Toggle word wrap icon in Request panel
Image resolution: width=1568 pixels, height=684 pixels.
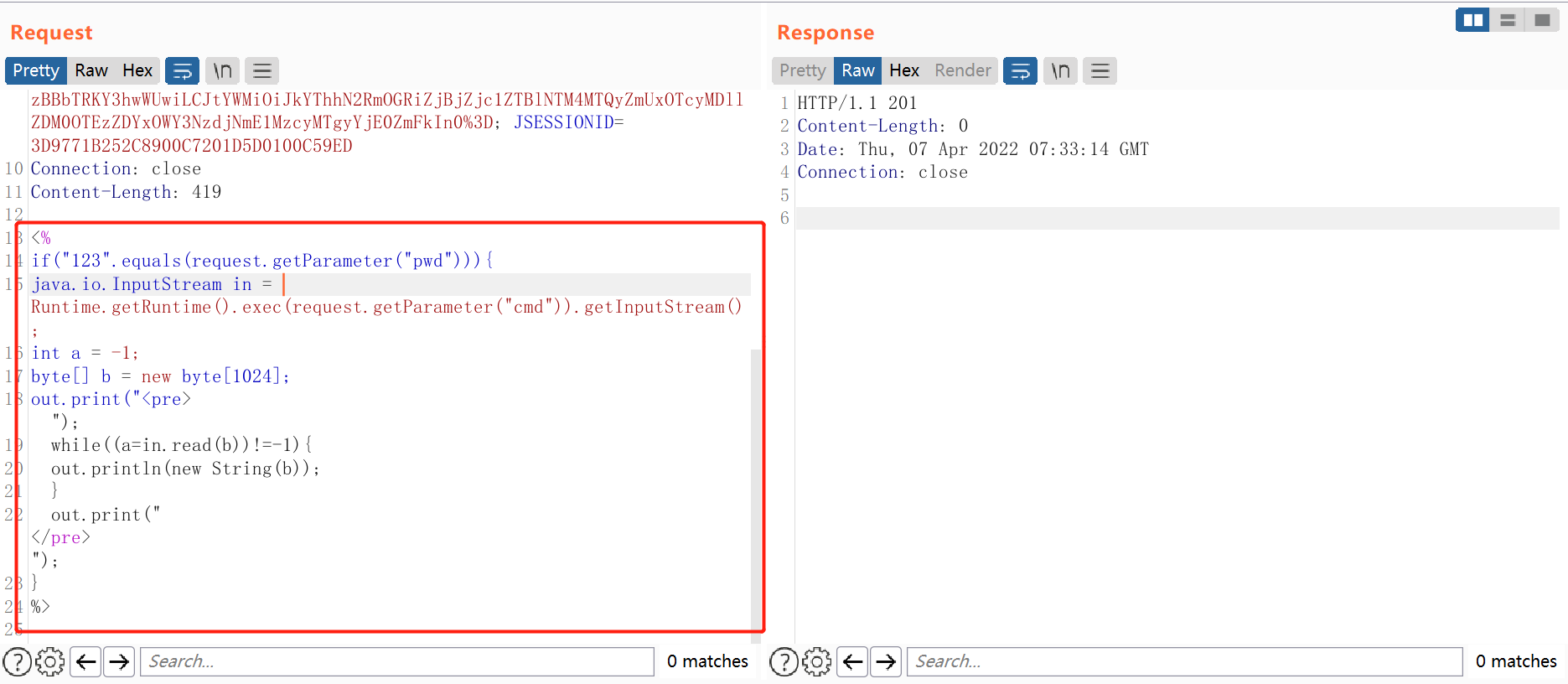182,71
